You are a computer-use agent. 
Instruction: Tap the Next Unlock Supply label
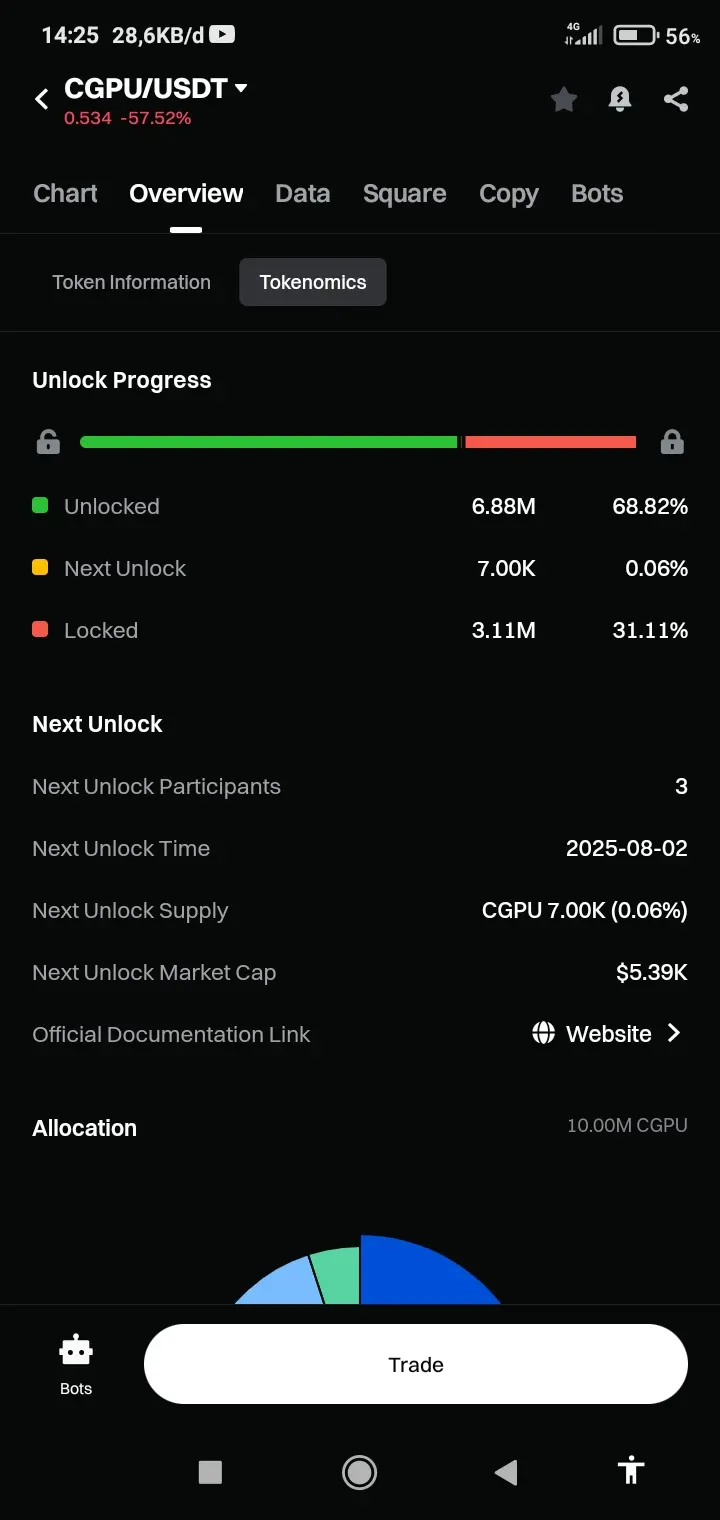tap(130, 910)
